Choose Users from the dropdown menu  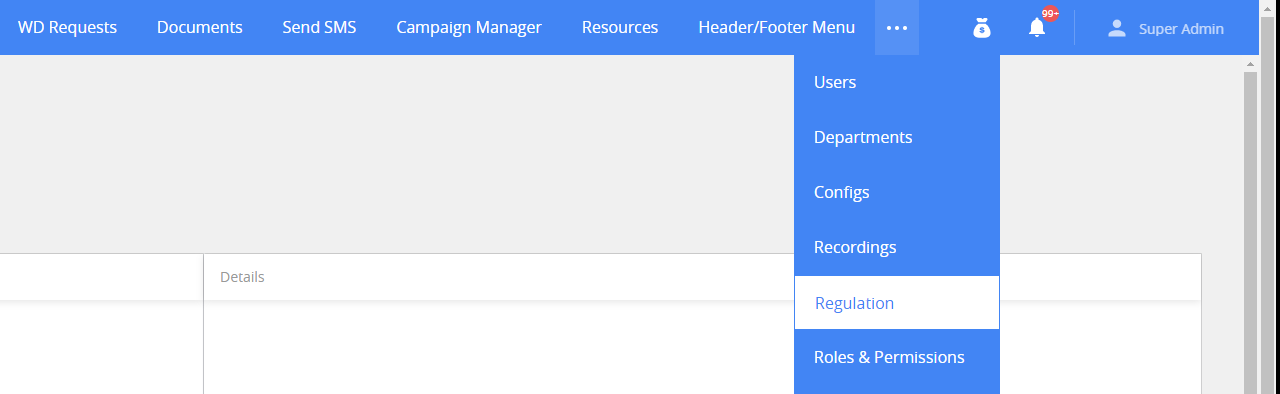click(897, 82)
